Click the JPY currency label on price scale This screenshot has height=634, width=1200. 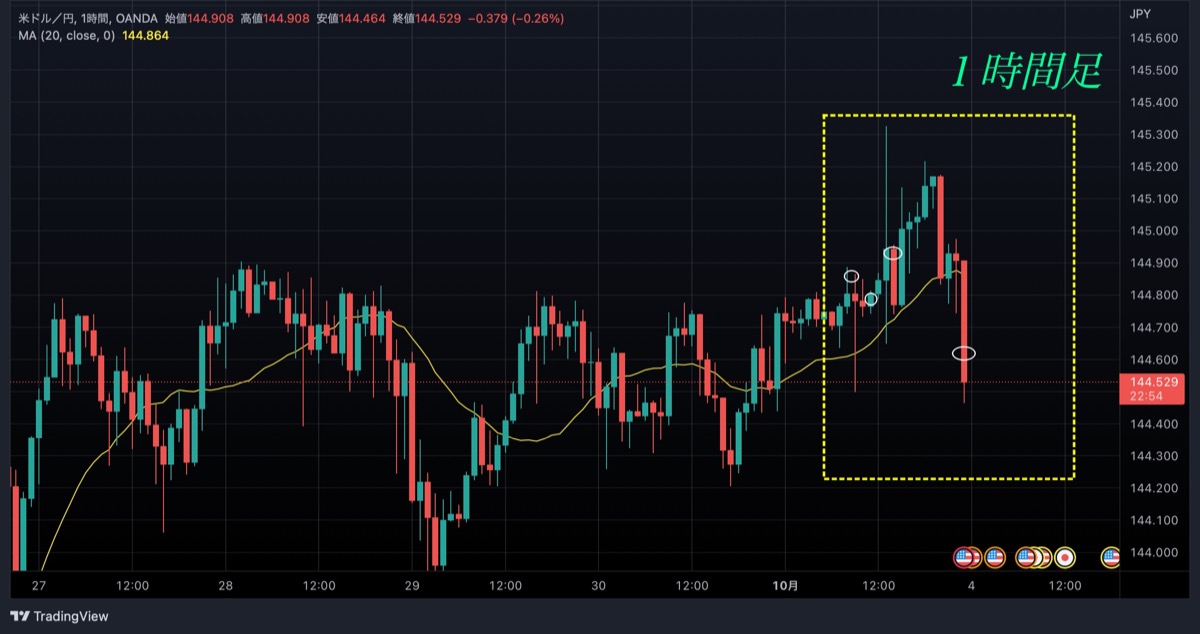click(x=1139, y=14)
